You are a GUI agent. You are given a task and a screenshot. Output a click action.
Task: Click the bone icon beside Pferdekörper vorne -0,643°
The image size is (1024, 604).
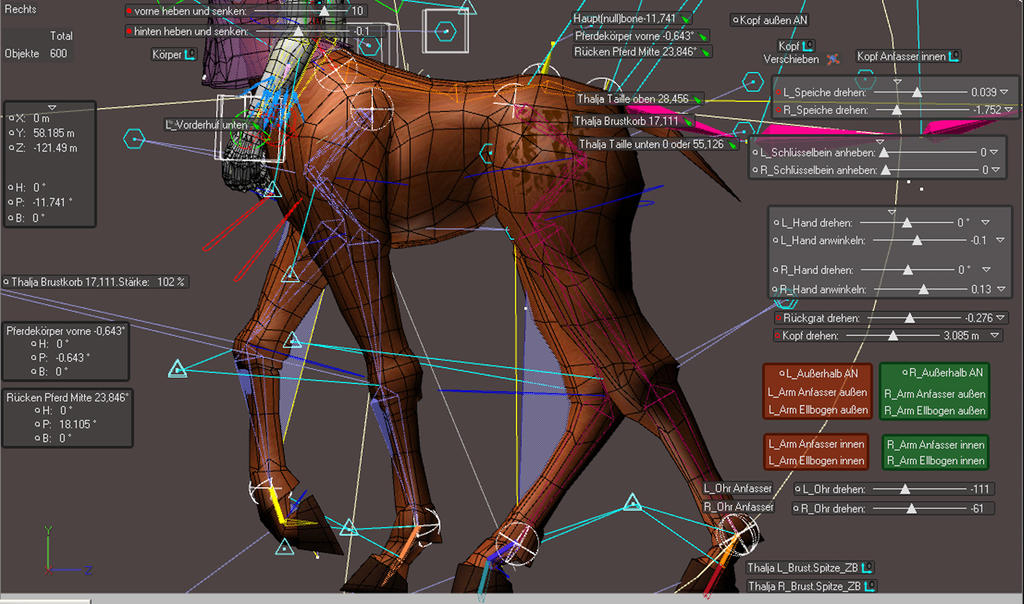703,37
